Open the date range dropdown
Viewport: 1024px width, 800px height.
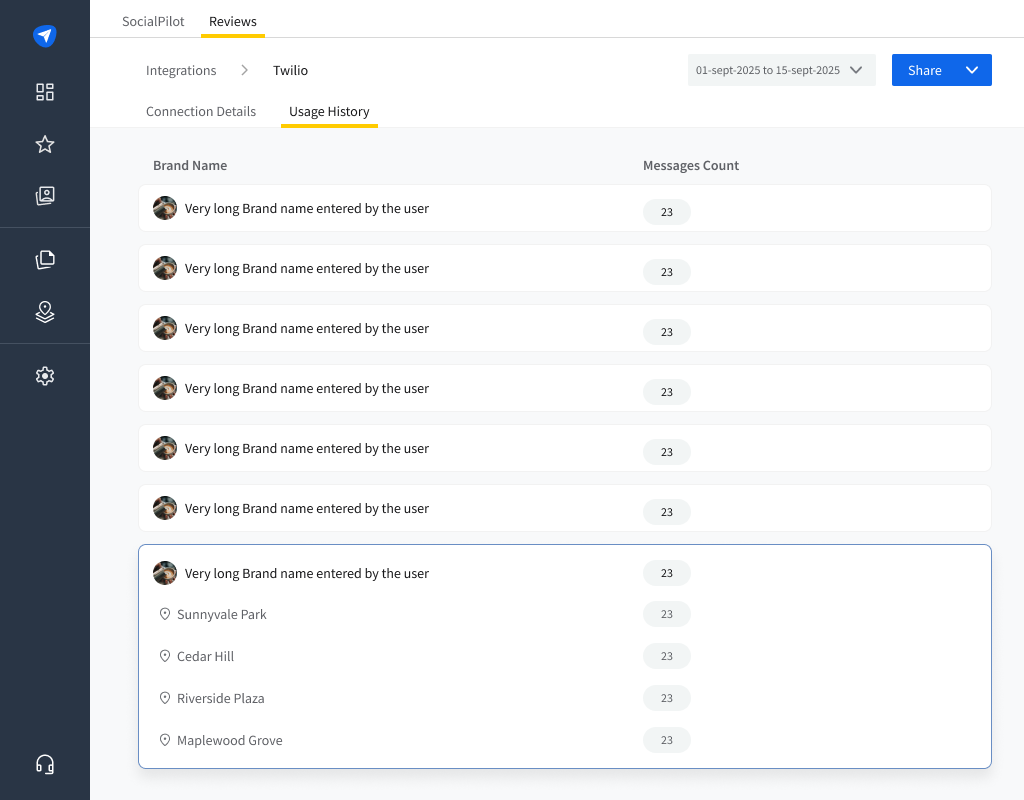(781, 70)
